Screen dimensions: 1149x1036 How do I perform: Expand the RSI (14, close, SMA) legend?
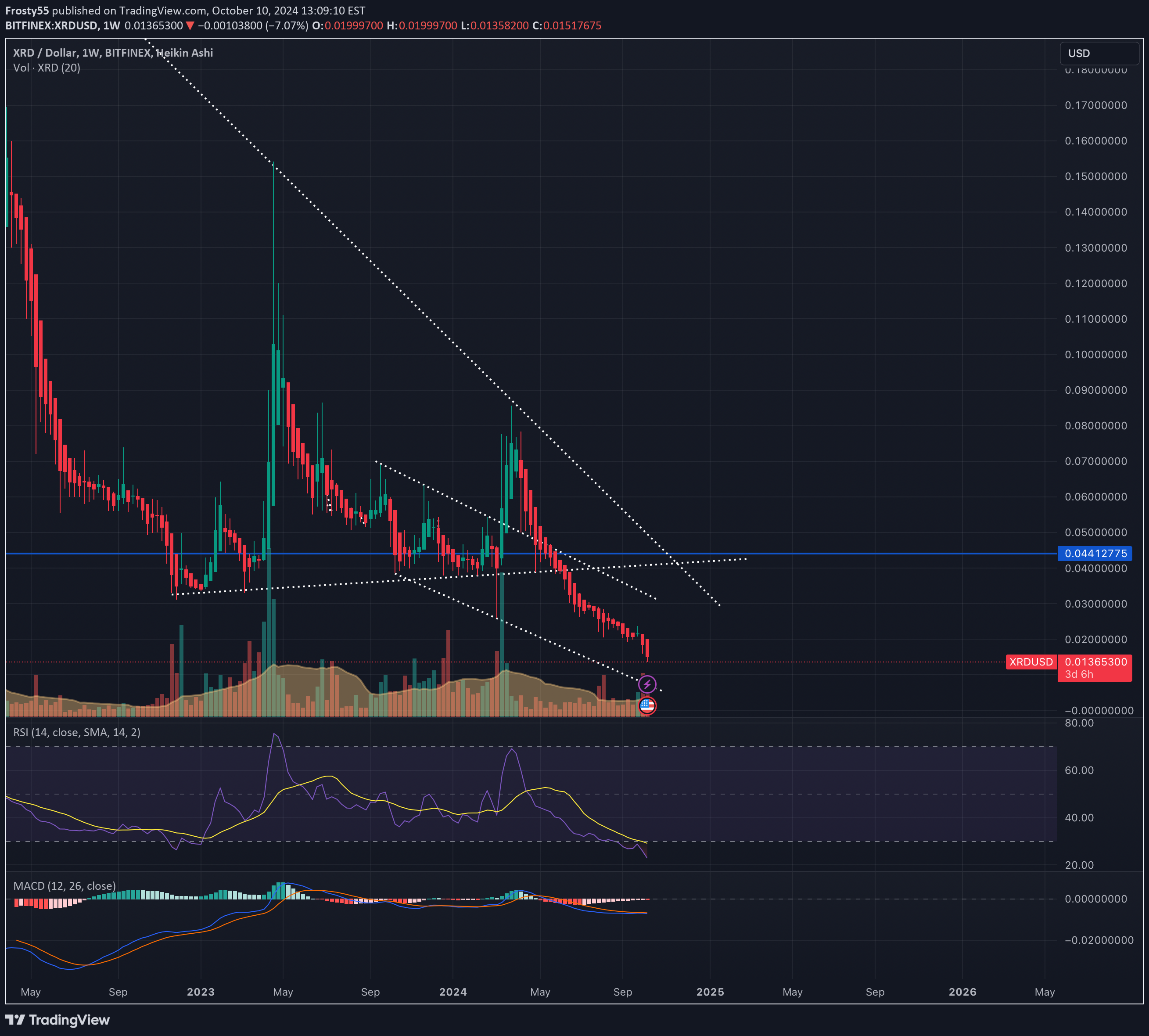point(77,732)
